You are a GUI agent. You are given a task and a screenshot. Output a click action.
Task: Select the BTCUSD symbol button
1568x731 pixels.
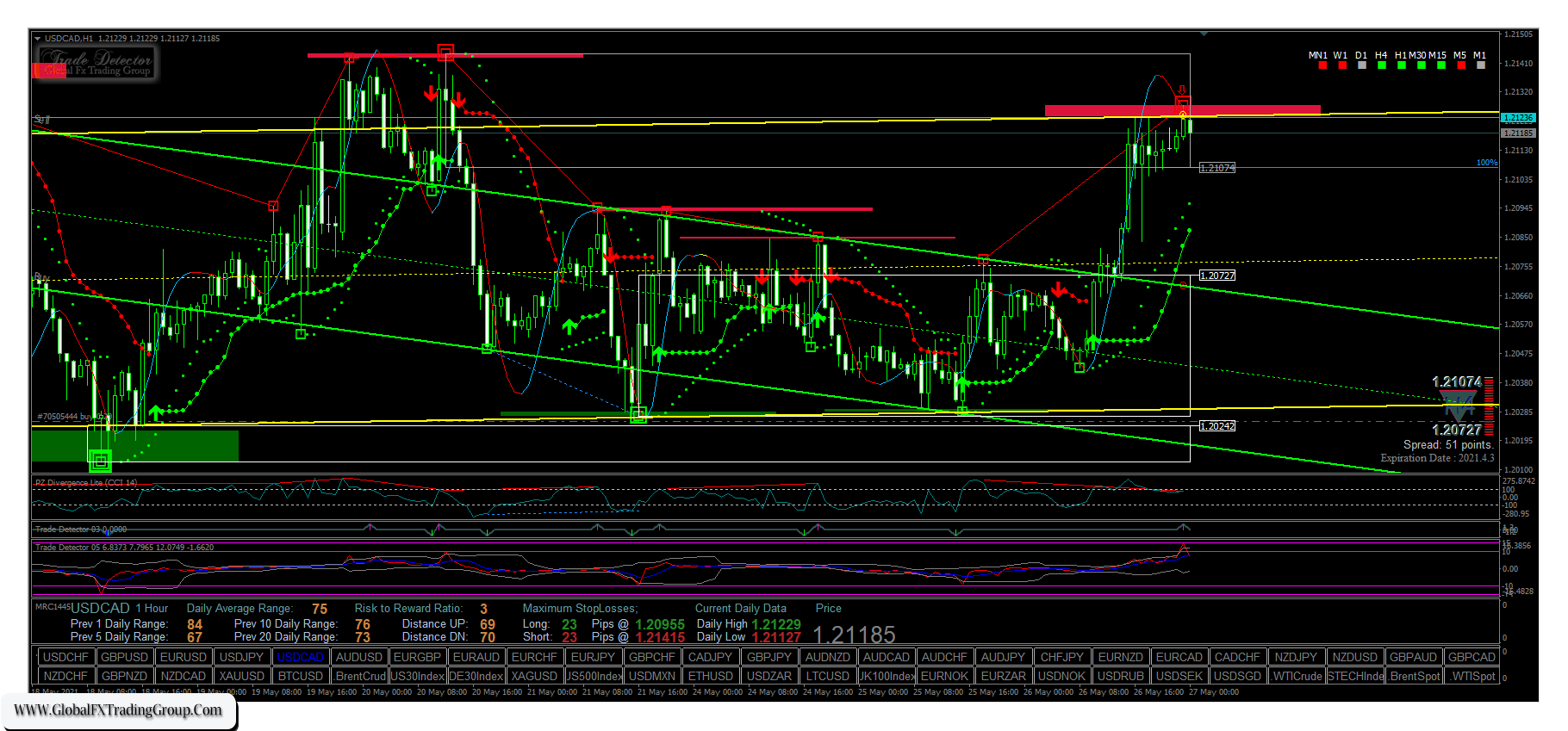(301, 676)
